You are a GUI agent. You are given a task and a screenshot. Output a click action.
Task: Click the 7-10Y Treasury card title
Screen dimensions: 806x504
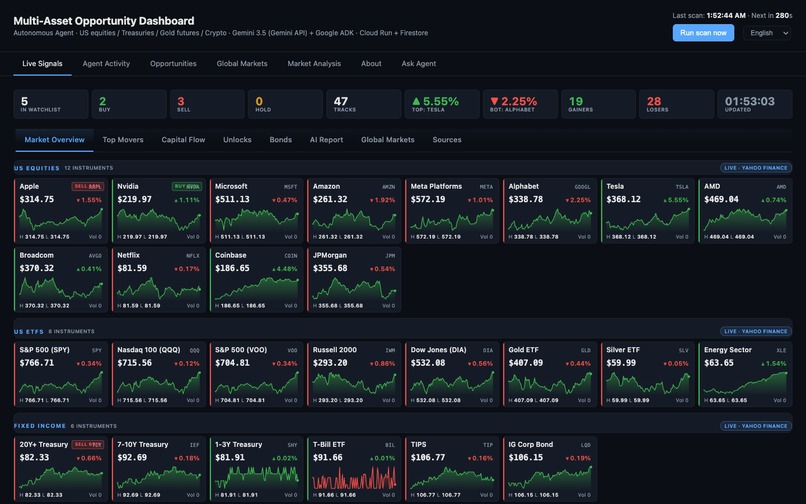pos(142,444)
